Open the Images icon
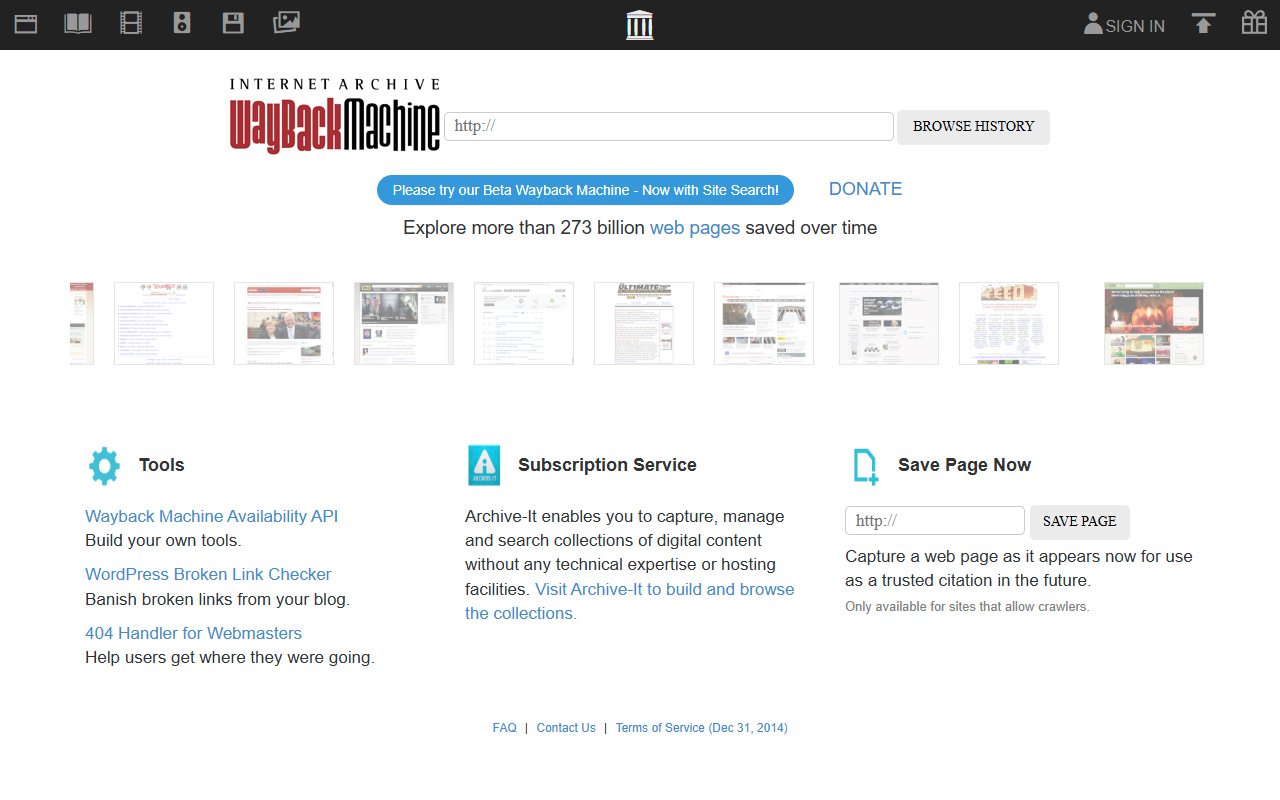This screenshot has width=1280, height=800. 286,22
